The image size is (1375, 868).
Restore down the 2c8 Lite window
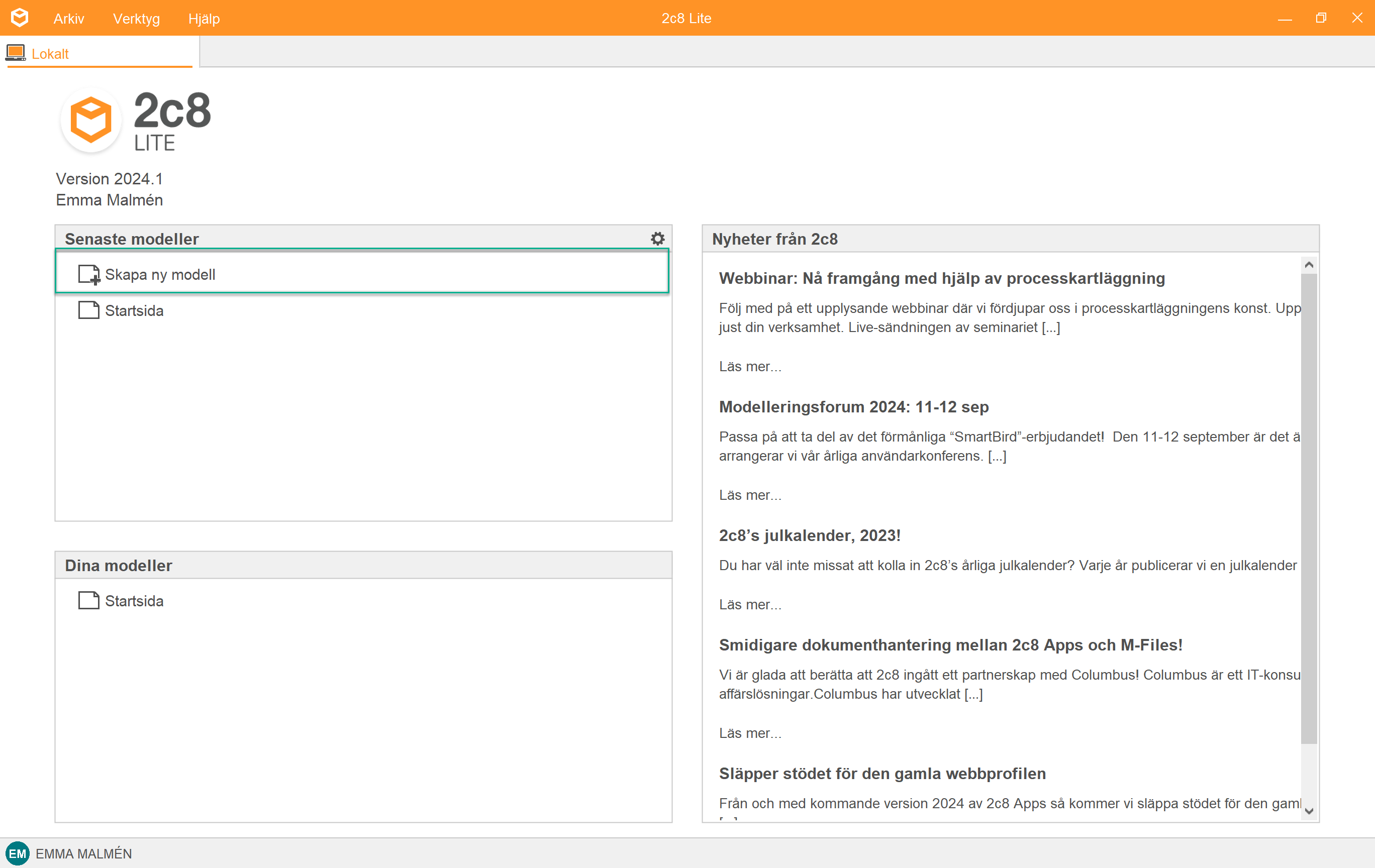pos(1321,18)
